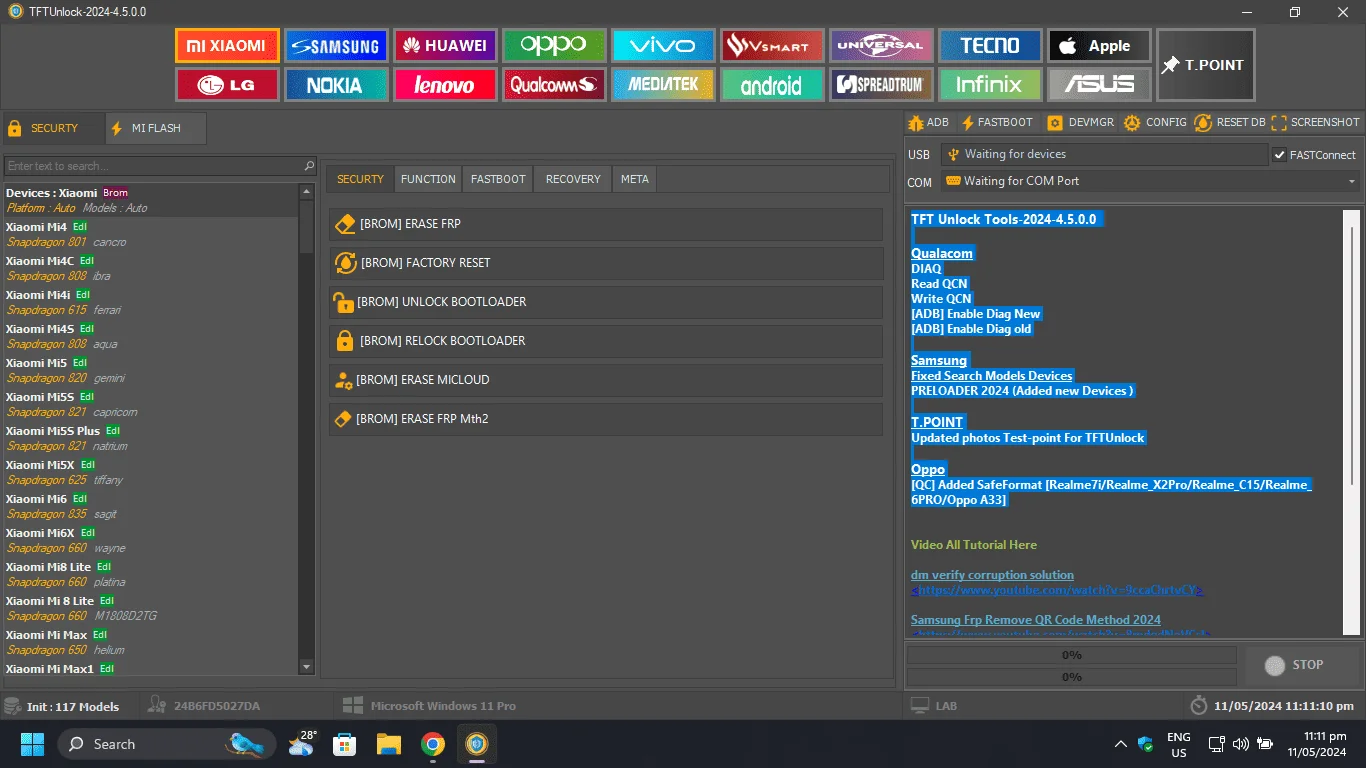Select the Apple brand button

[1099, 45]
